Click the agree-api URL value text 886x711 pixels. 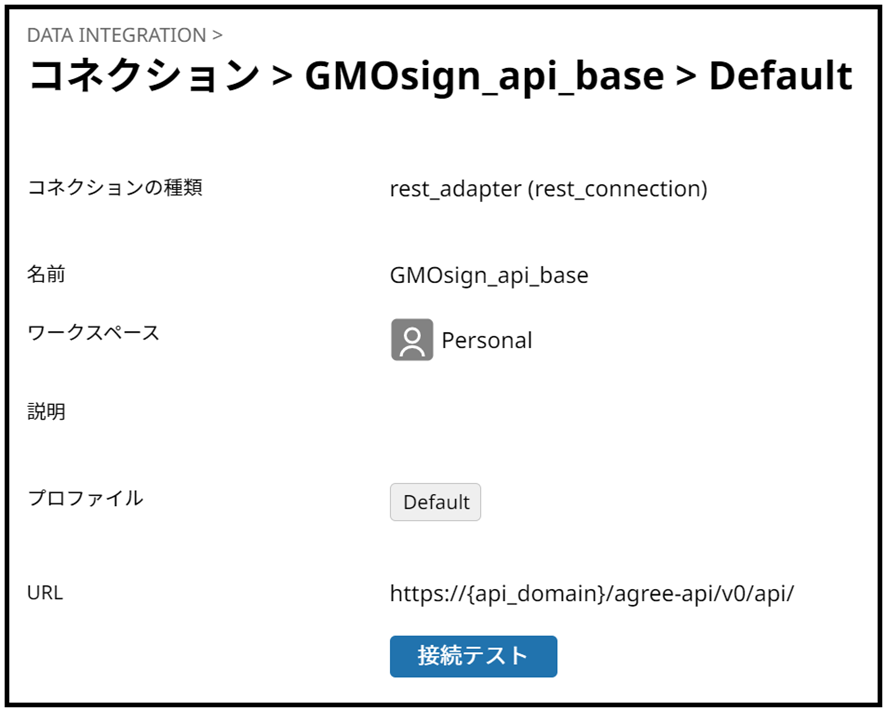coord(592,593)
